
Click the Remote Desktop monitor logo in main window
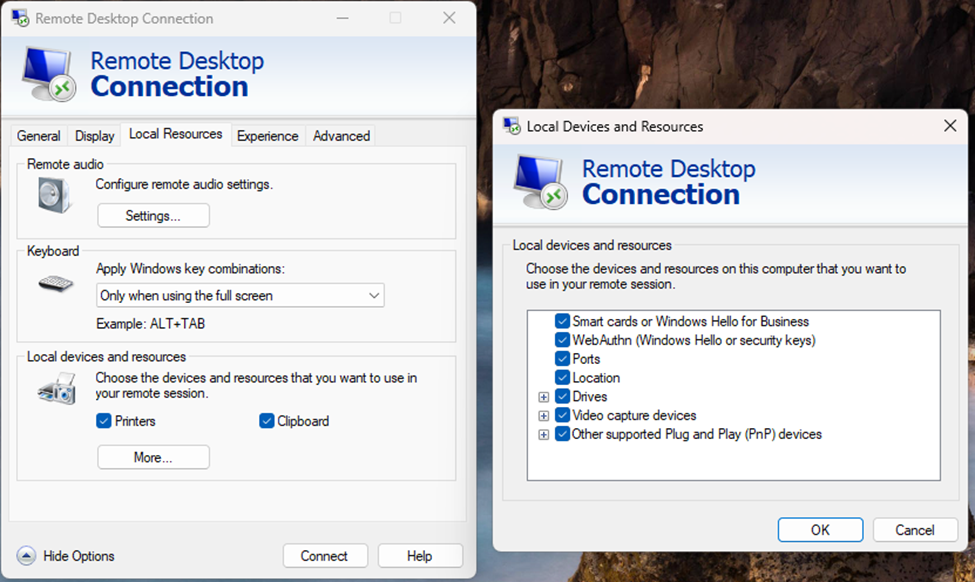(x=48, y=75)
